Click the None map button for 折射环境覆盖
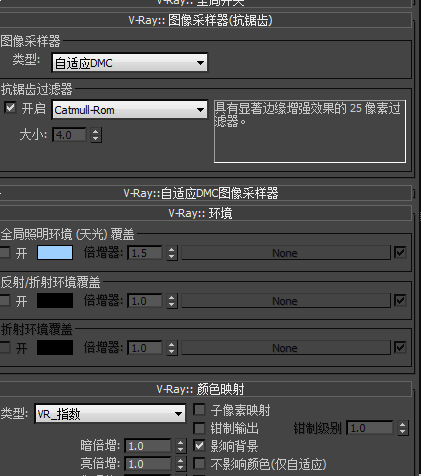The height and width of the screenshot is (476, 421). pyautogui.click(x=286, y=348)
